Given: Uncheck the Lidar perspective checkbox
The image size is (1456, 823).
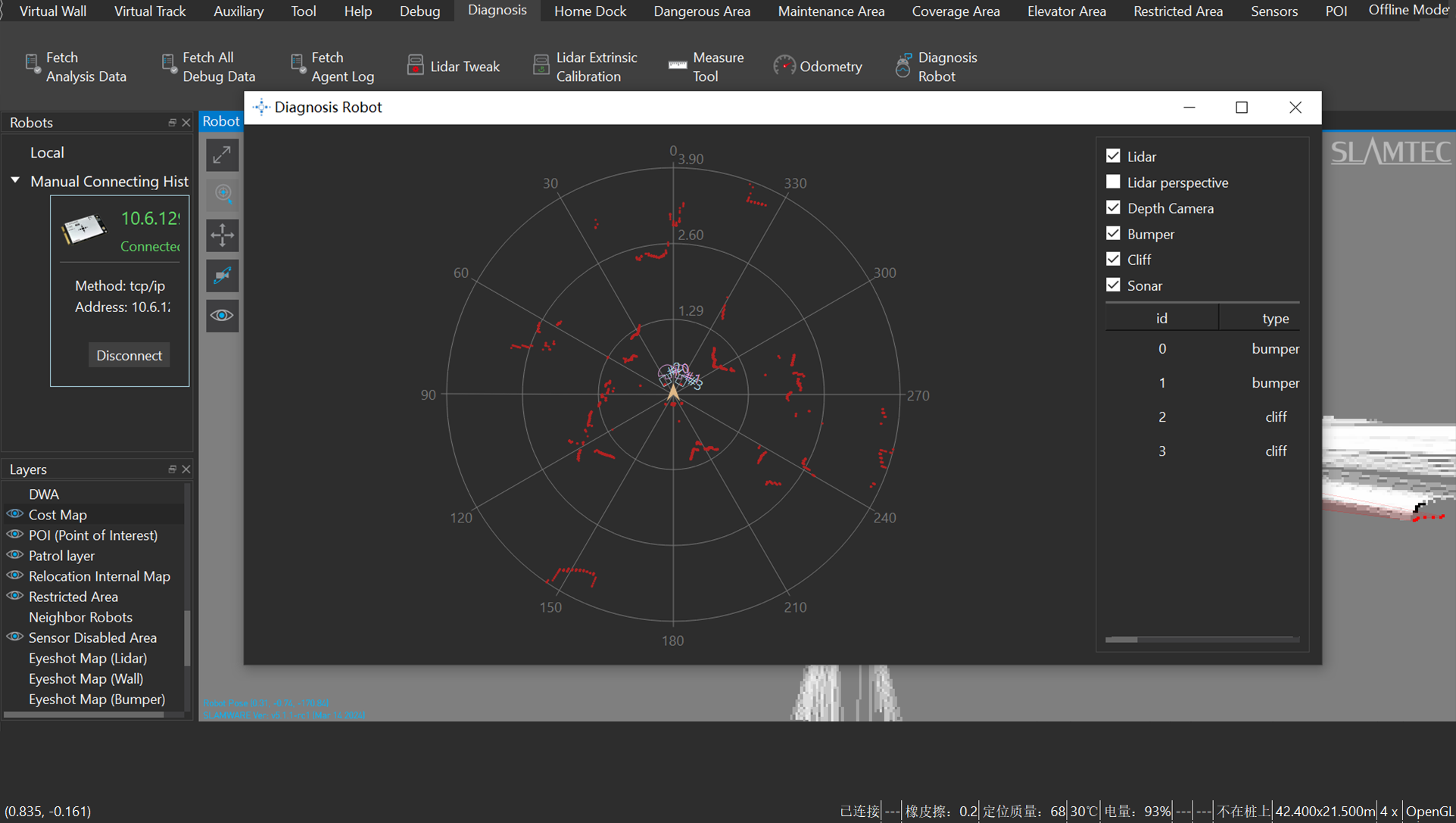Looking at the screenshot, I should pyautogui.click(x=1112, y=182).
